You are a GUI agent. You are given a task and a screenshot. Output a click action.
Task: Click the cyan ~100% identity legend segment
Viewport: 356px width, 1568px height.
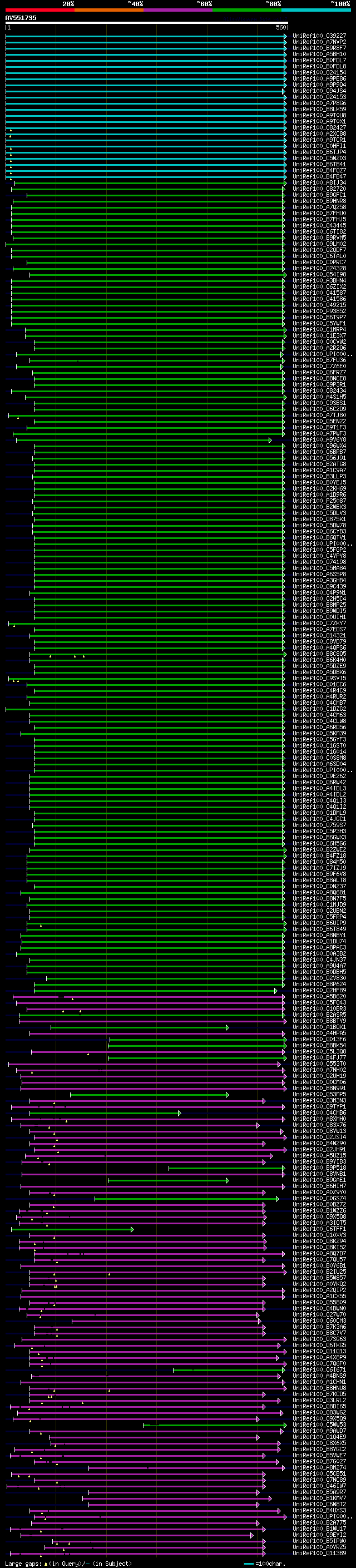coord(316,10)
